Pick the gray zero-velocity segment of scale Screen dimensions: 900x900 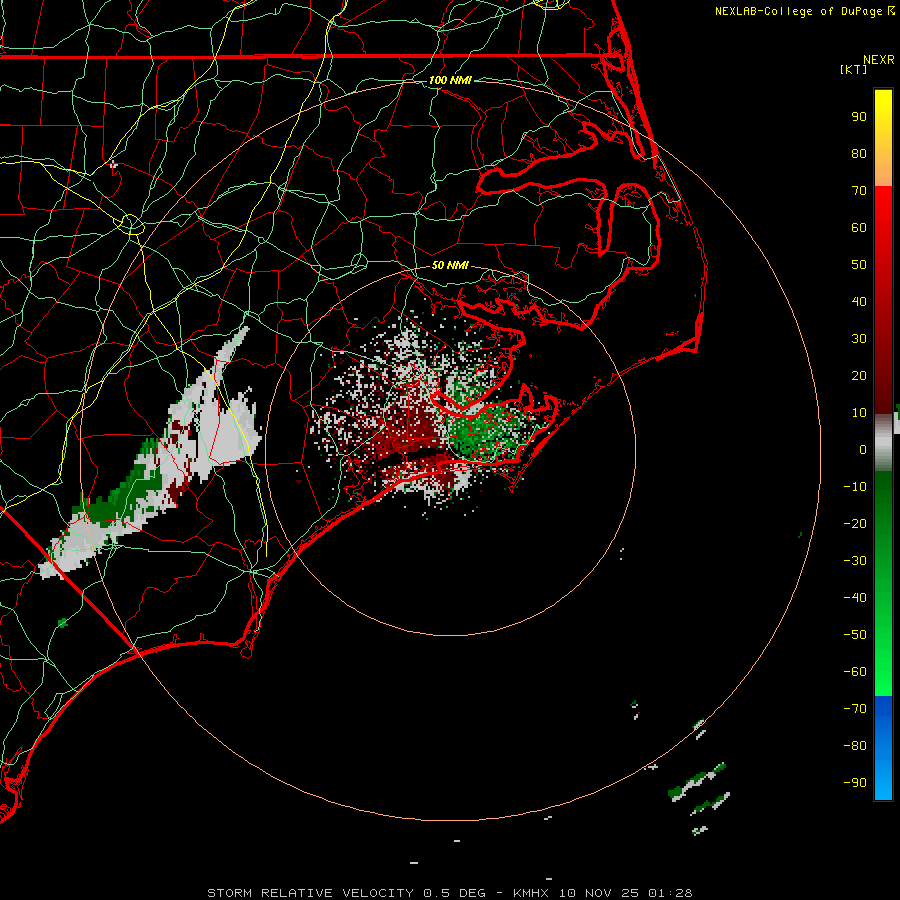[x=883, y=442]
